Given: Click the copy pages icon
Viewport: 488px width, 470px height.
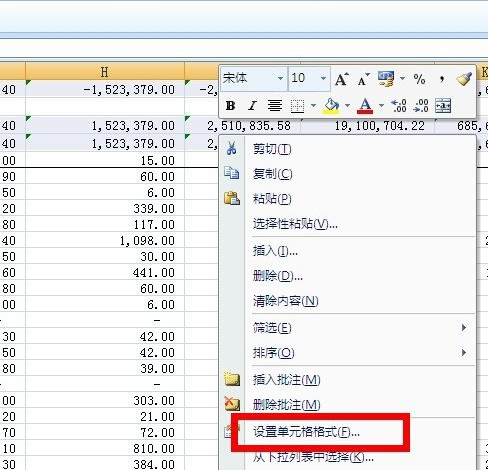Looking at the screenshot, I should point(232,173).
